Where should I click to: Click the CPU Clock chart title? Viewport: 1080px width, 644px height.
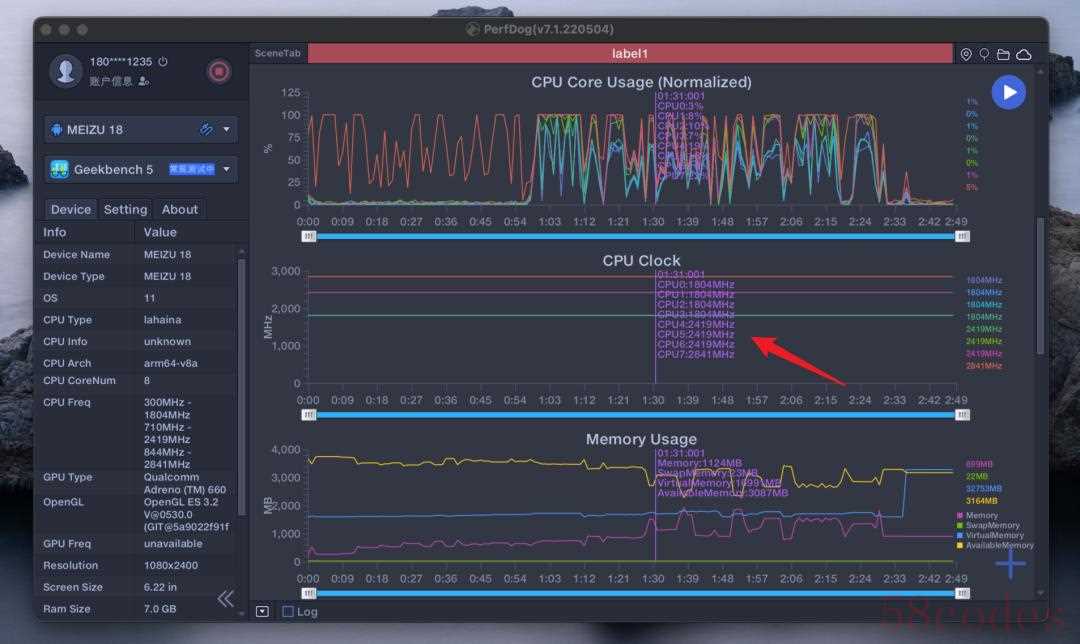[641, 260]
